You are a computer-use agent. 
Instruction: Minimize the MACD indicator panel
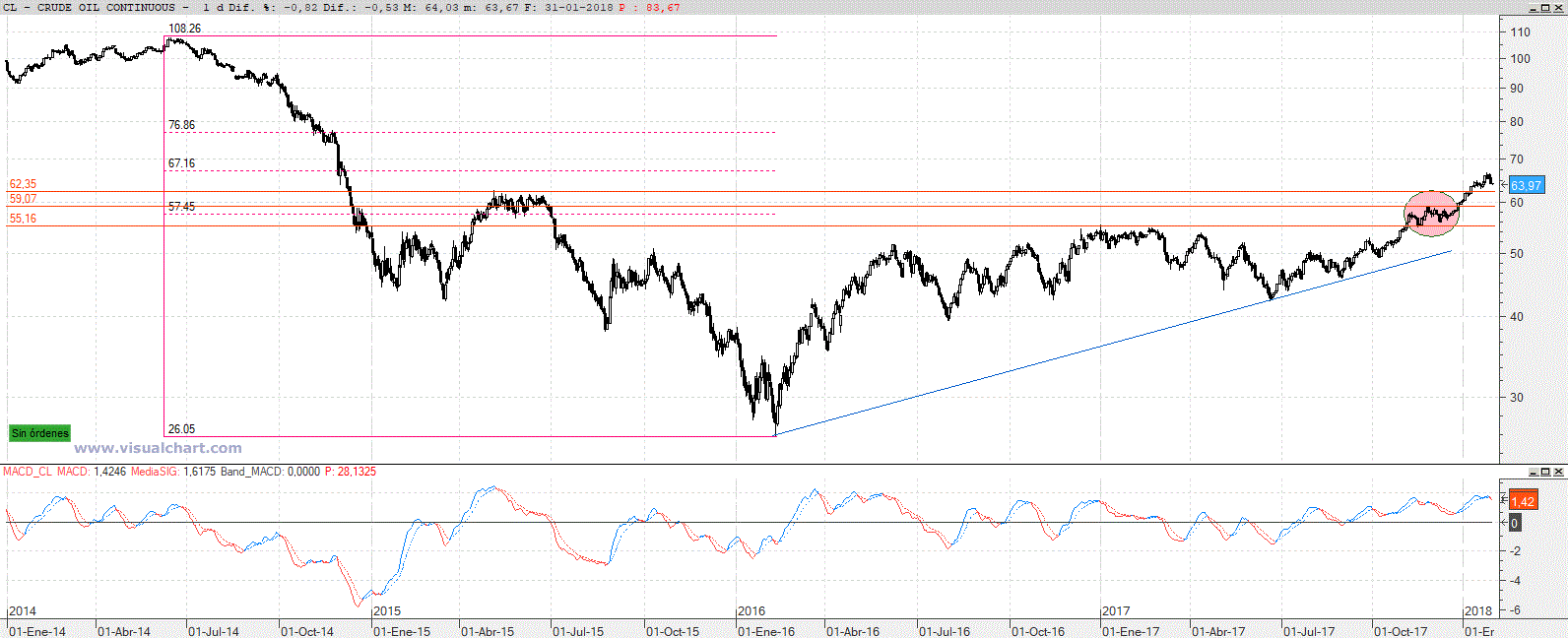coord(1534,473)
